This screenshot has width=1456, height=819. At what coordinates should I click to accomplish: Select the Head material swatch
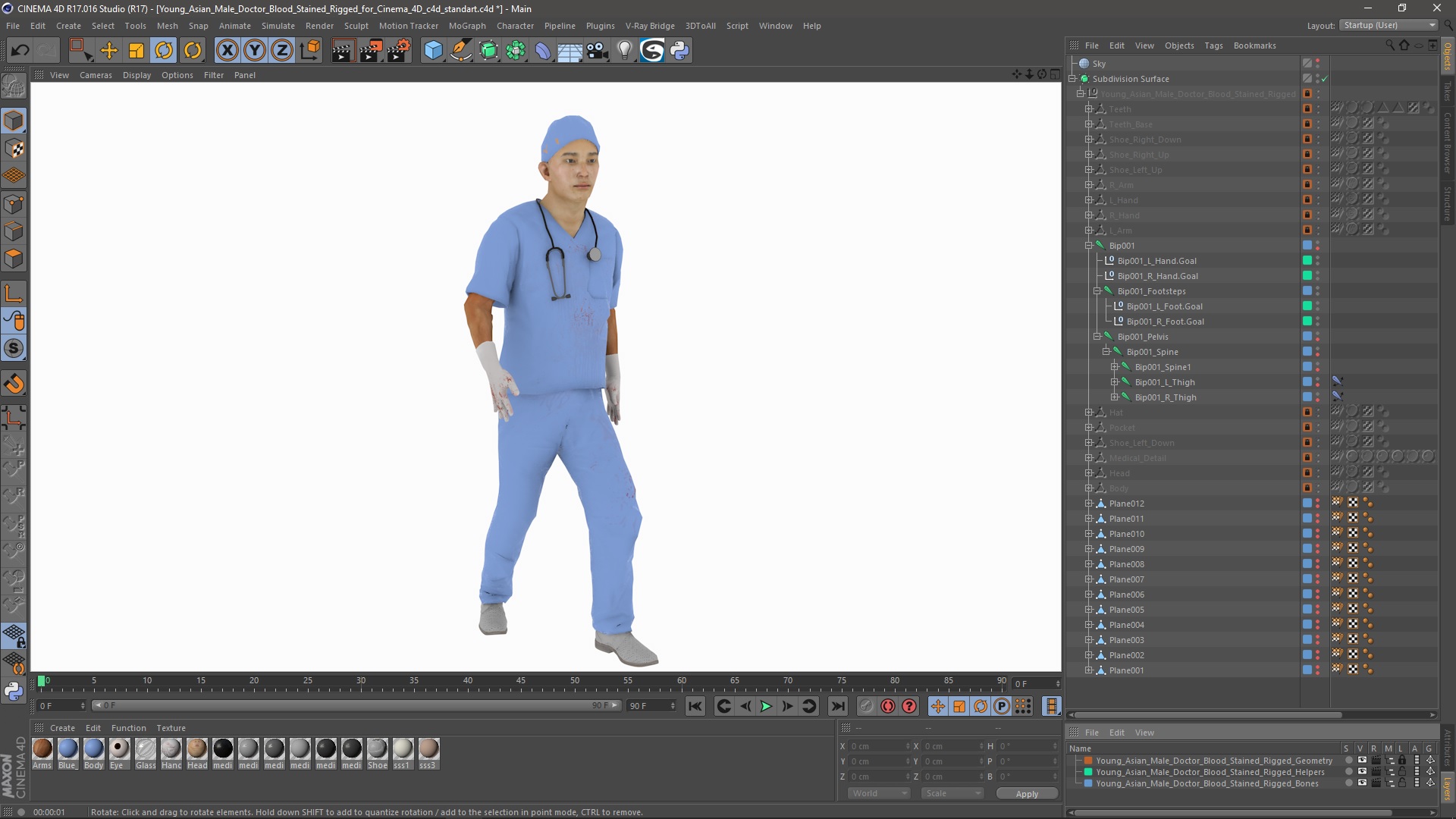pos(197,754)
